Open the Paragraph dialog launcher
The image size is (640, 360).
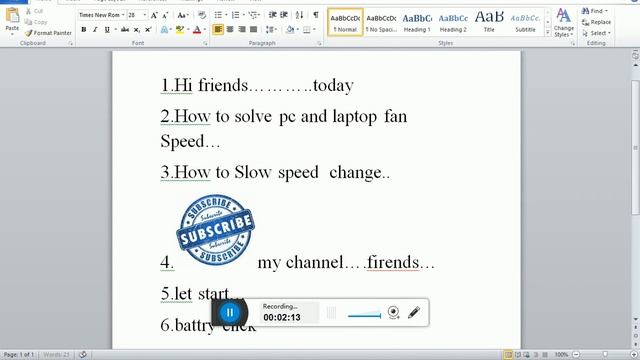pyautogui.click(x=319, y=43)
